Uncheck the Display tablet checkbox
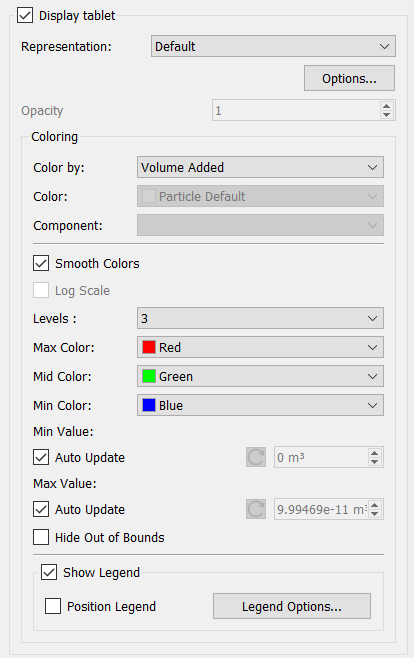The height and width of the screenshot is (658, 414). coord(25,16)
